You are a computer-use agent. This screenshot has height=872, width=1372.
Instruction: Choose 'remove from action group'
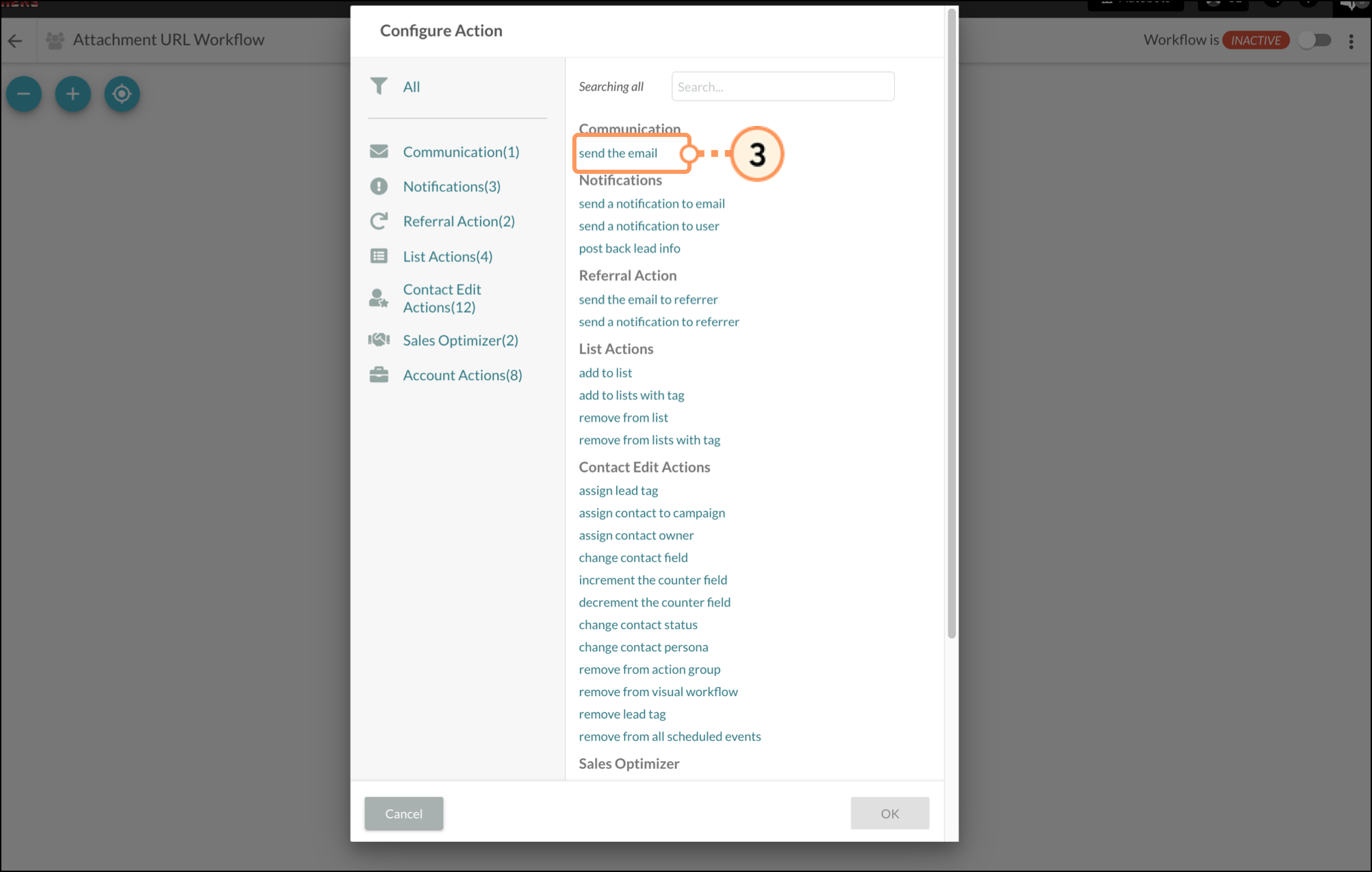pos(650,669)
